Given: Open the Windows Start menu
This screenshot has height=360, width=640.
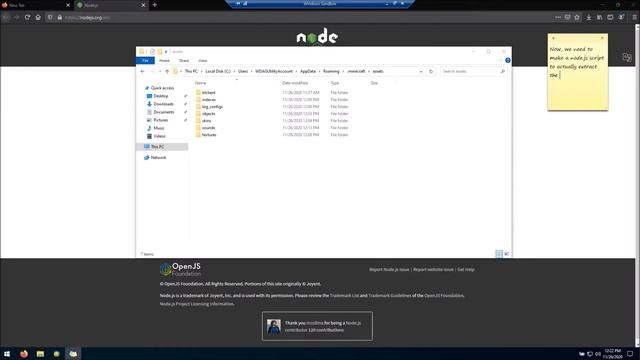Looking at the screenshot, I should point(7,353).
